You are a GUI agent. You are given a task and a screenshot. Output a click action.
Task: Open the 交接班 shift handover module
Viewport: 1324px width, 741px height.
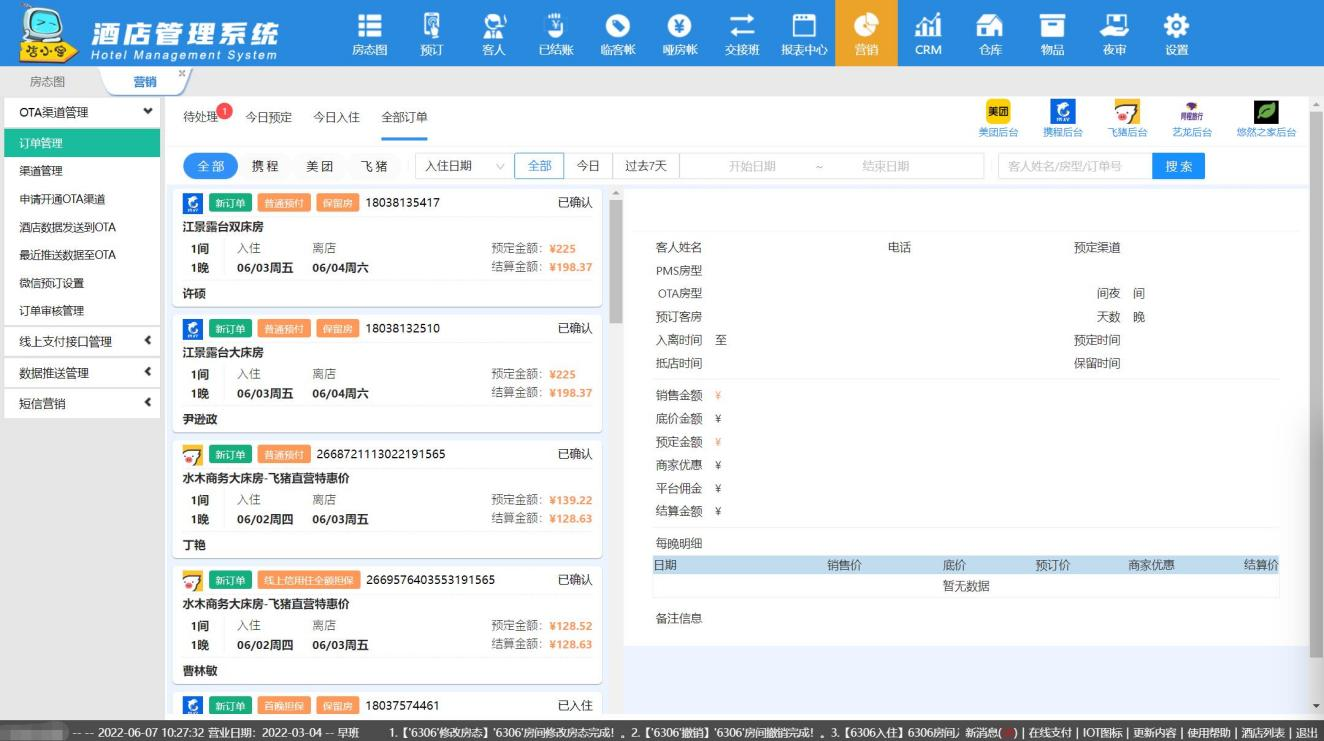744,32
